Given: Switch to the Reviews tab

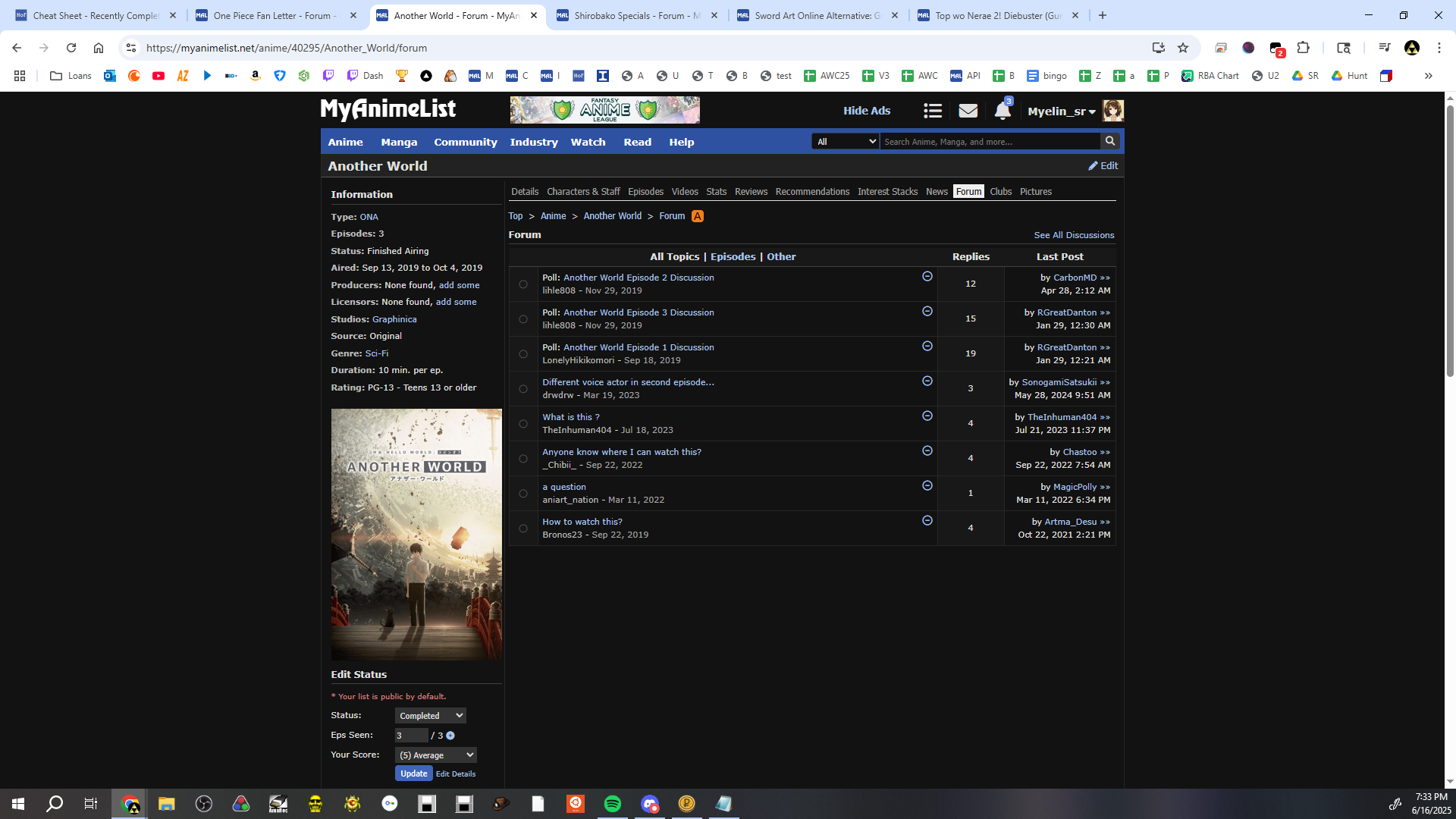Looking at the screenshot, I should coord(751,192).
